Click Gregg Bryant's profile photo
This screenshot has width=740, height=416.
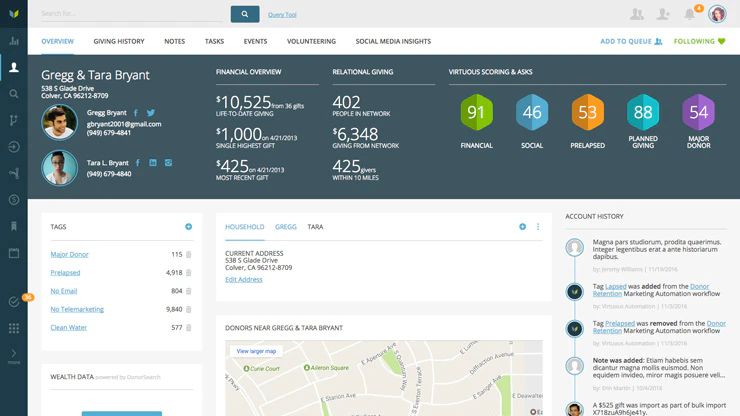pos(59,122)
